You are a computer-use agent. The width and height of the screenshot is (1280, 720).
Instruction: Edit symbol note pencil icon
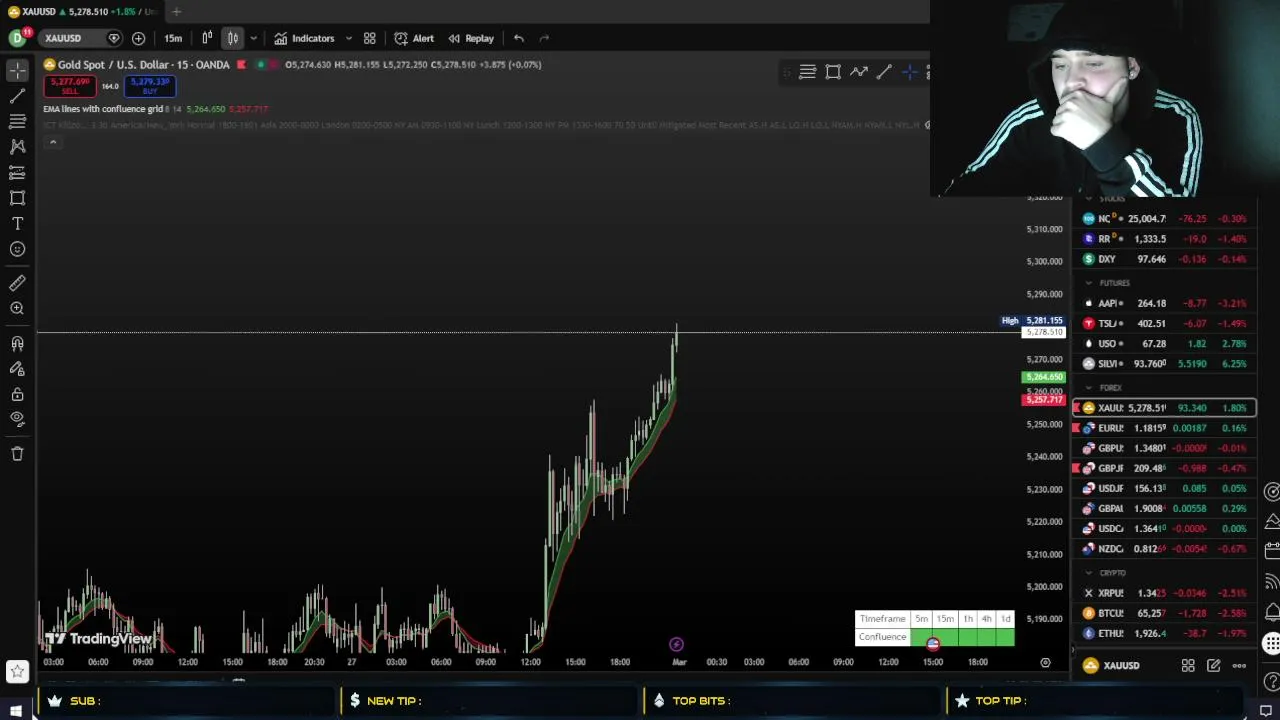pyautogui.click(x=1213, y=665)
